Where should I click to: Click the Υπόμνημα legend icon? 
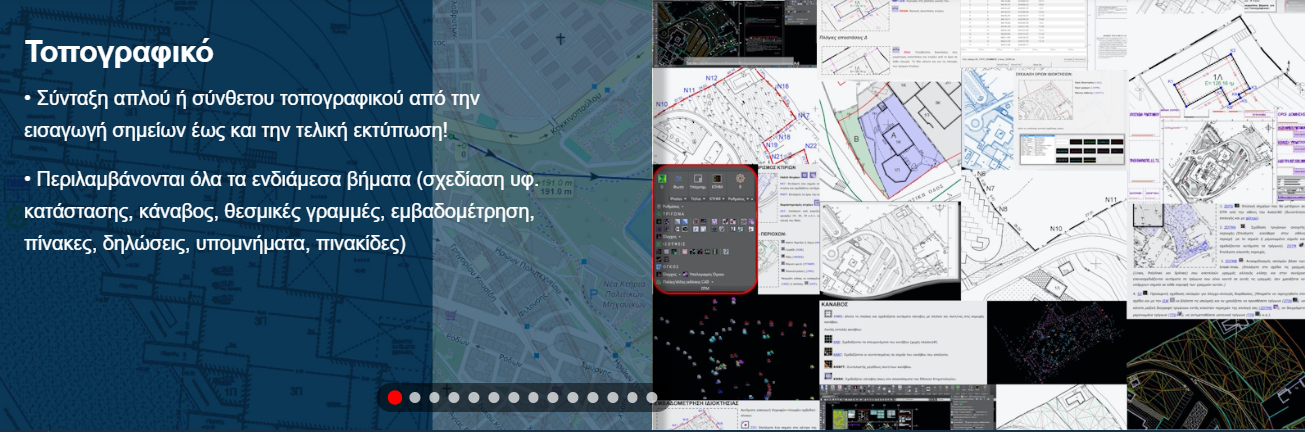pos(698,178)
